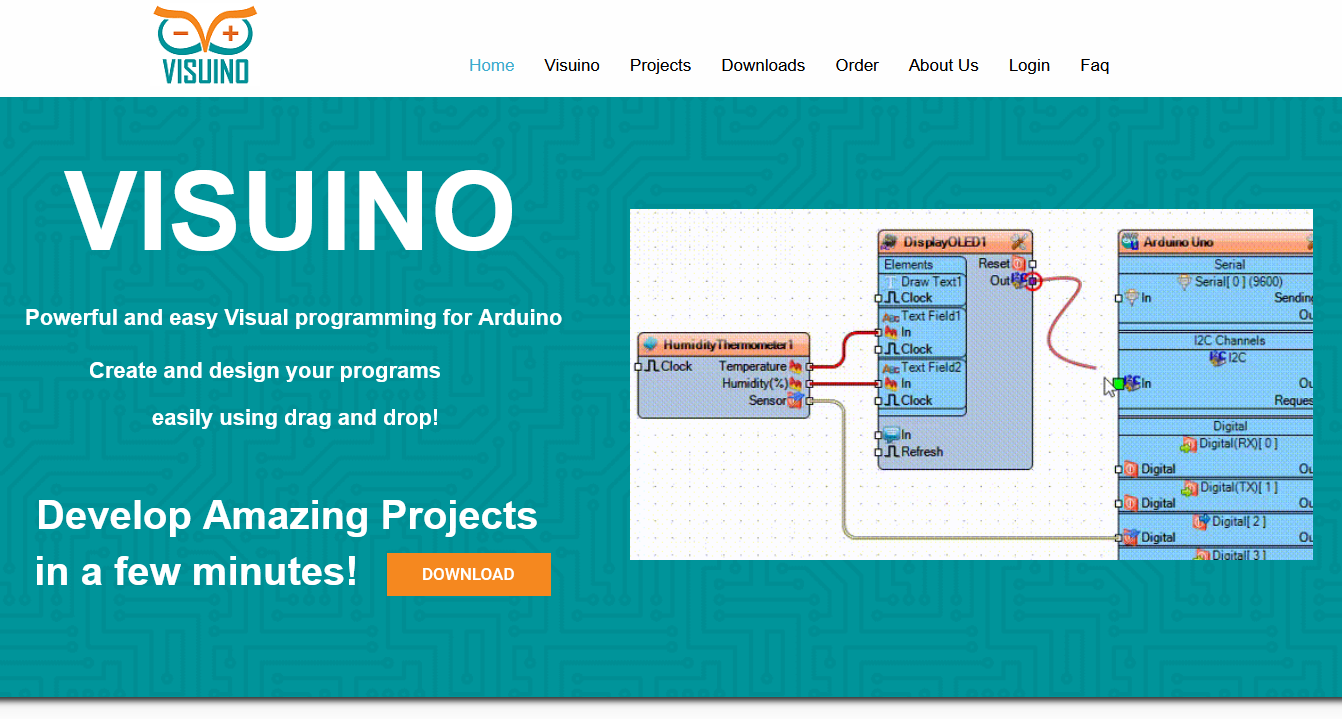Click the Sensor pin icon on HumidityThermometer1
This screenshot has width=1342, height=719.
tap(795, 399)
